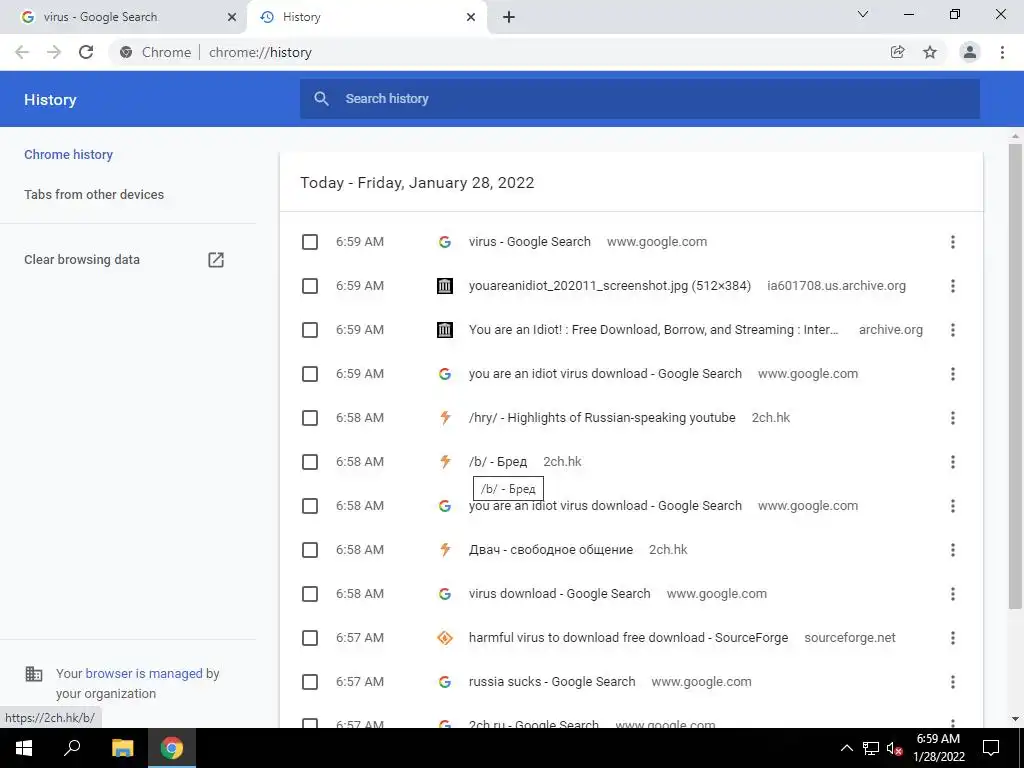
Task: Open actions menu for '/hry/ - Highlights' entry
Action: 953,418
